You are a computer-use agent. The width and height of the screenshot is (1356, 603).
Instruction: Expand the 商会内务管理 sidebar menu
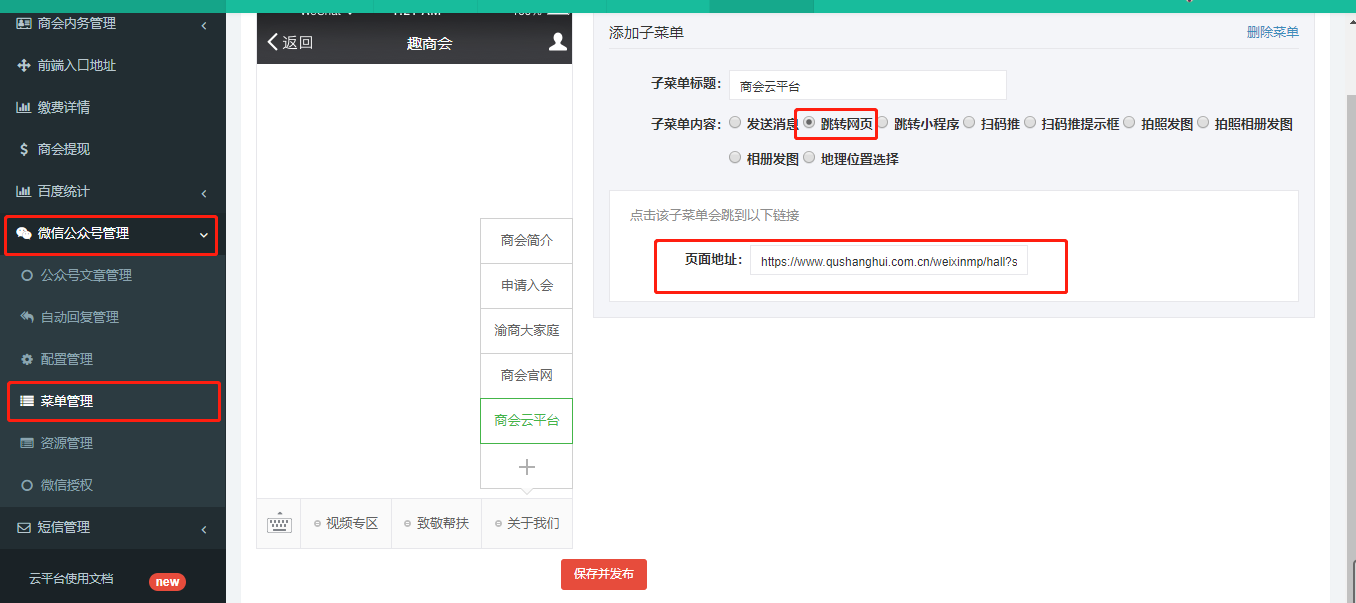(x=204, y=24)
